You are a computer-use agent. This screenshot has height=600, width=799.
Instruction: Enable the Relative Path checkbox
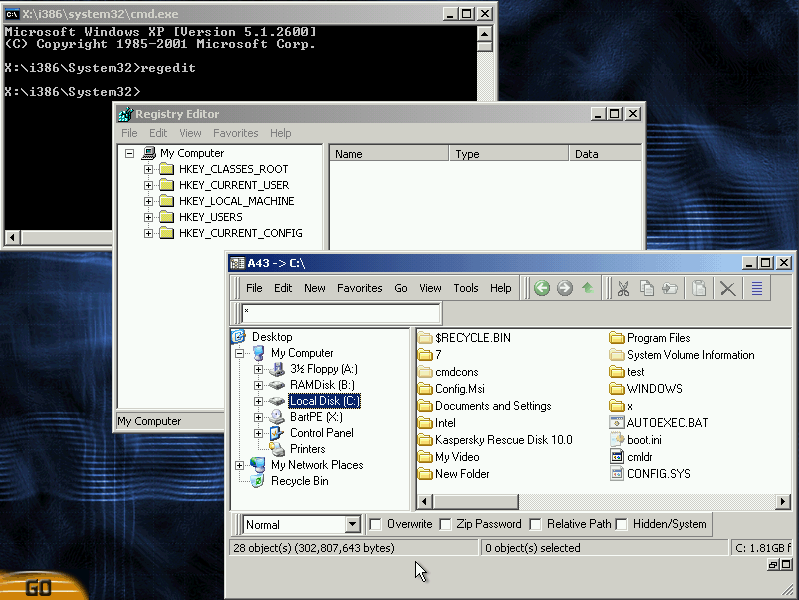(x=535, y=524)
